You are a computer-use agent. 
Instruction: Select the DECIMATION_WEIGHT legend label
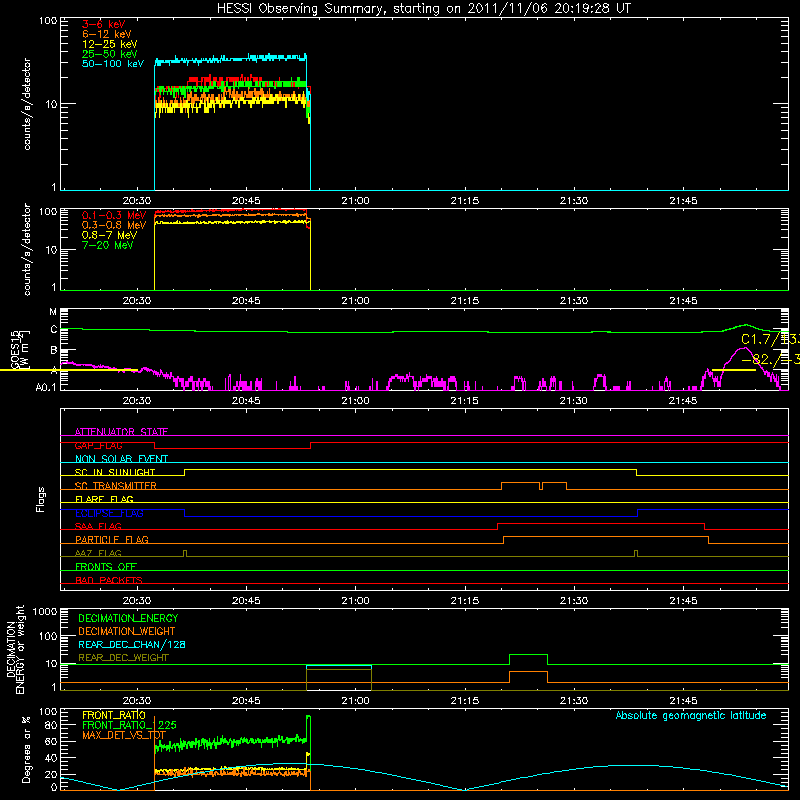click(127, 631)
